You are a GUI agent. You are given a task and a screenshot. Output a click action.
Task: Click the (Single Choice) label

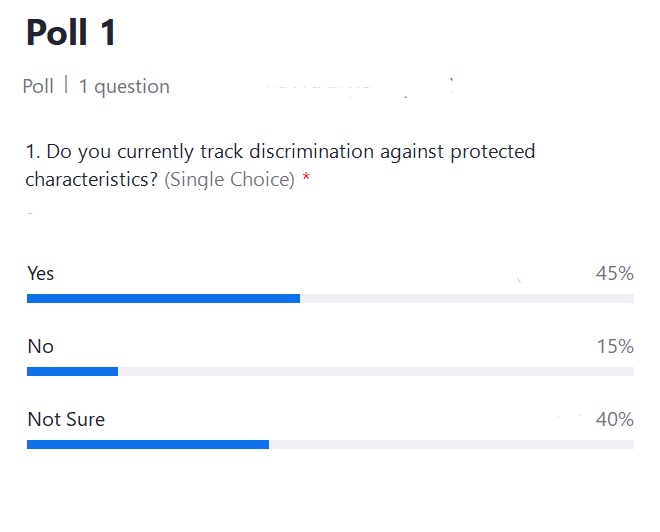tap(229, 180)
